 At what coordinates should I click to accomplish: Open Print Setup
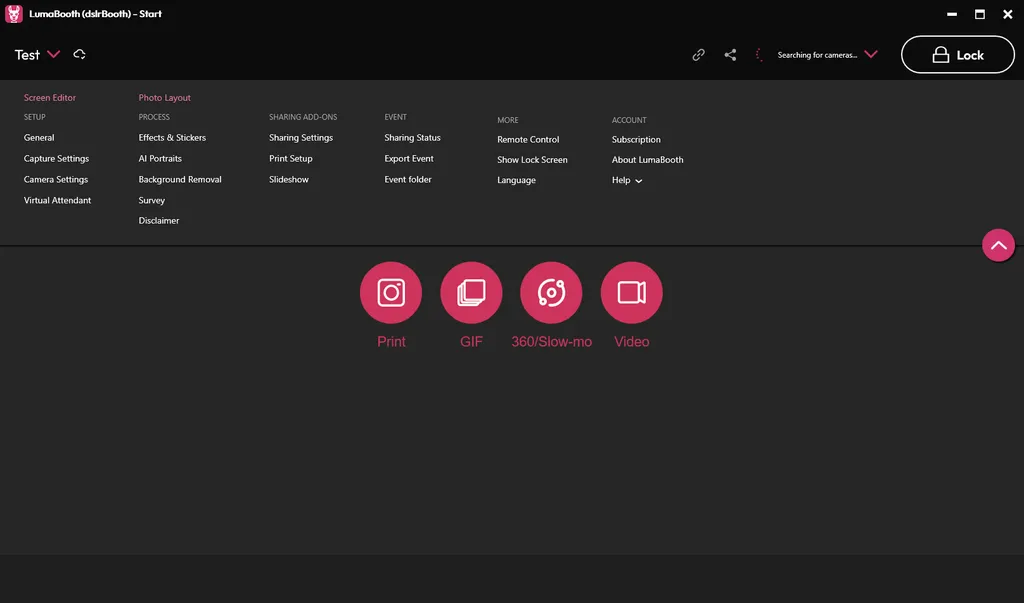point(291,159)
